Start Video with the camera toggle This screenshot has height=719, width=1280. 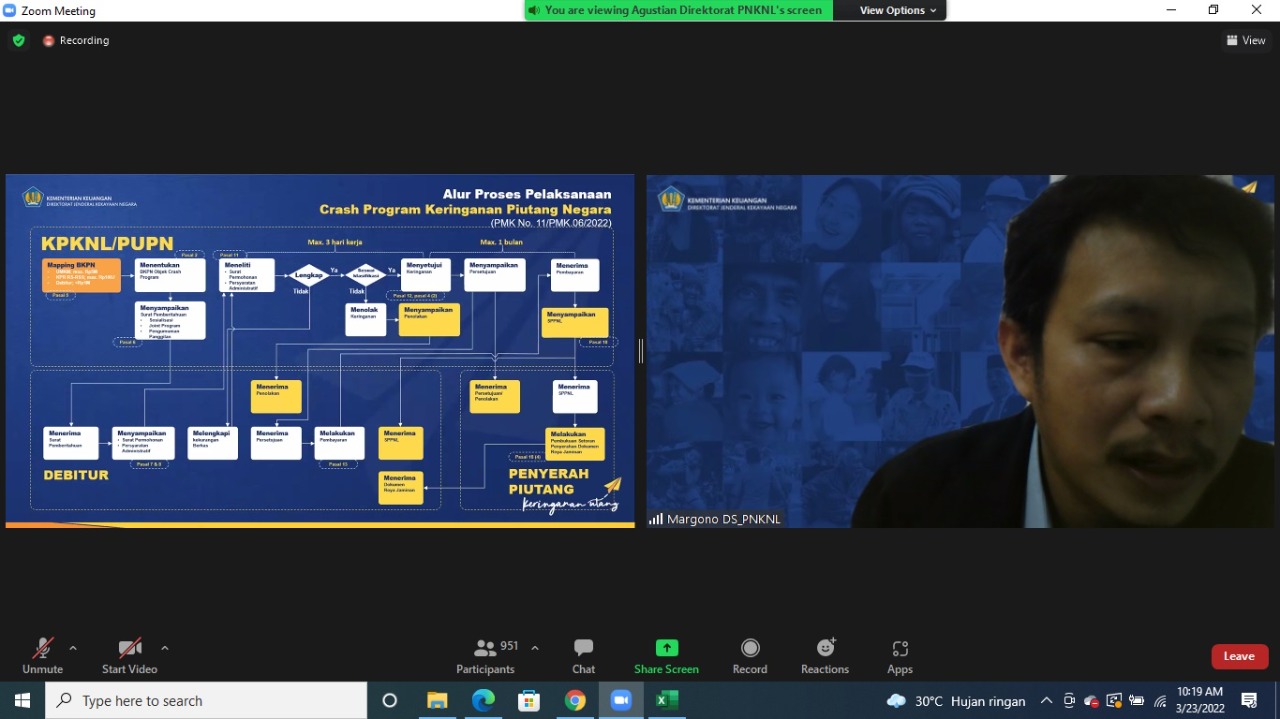(129, 655)
